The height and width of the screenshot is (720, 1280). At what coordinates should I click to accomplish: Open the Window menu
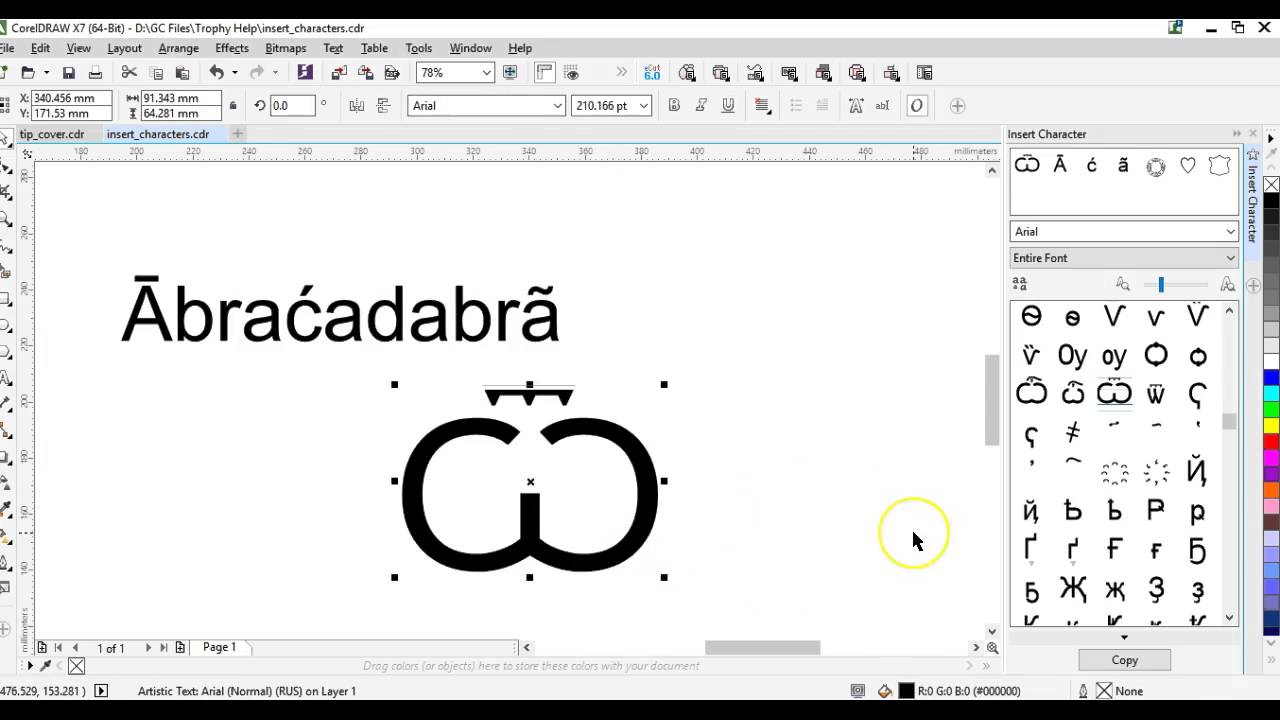pyautogui.click(x=470, y=48)
